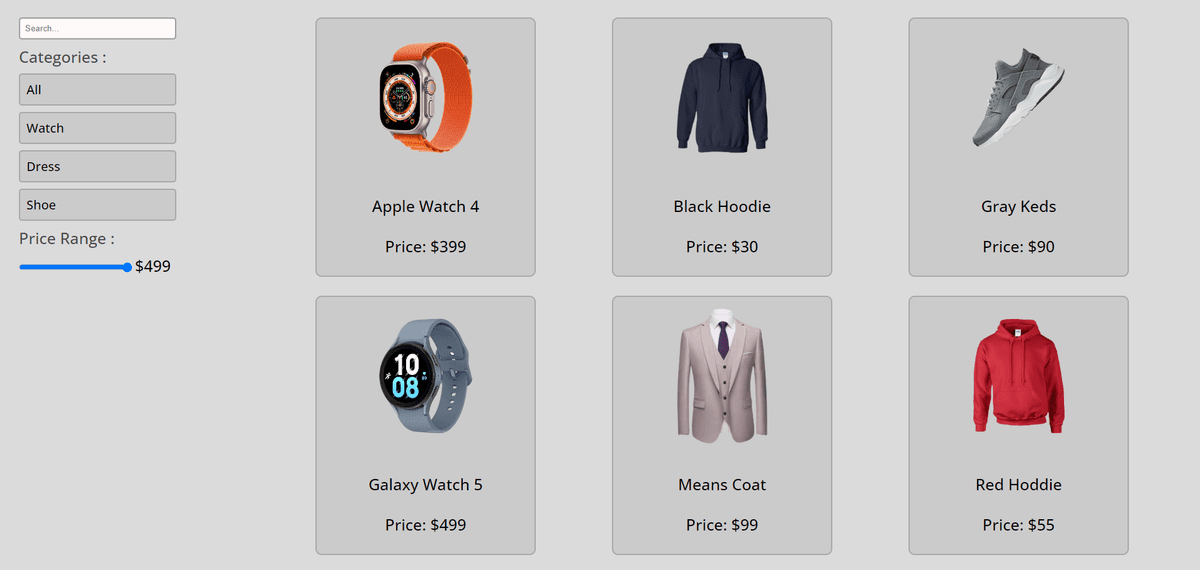Open the Red Hoddie title
The image size is (1200, 570).
click(1018, 485)
